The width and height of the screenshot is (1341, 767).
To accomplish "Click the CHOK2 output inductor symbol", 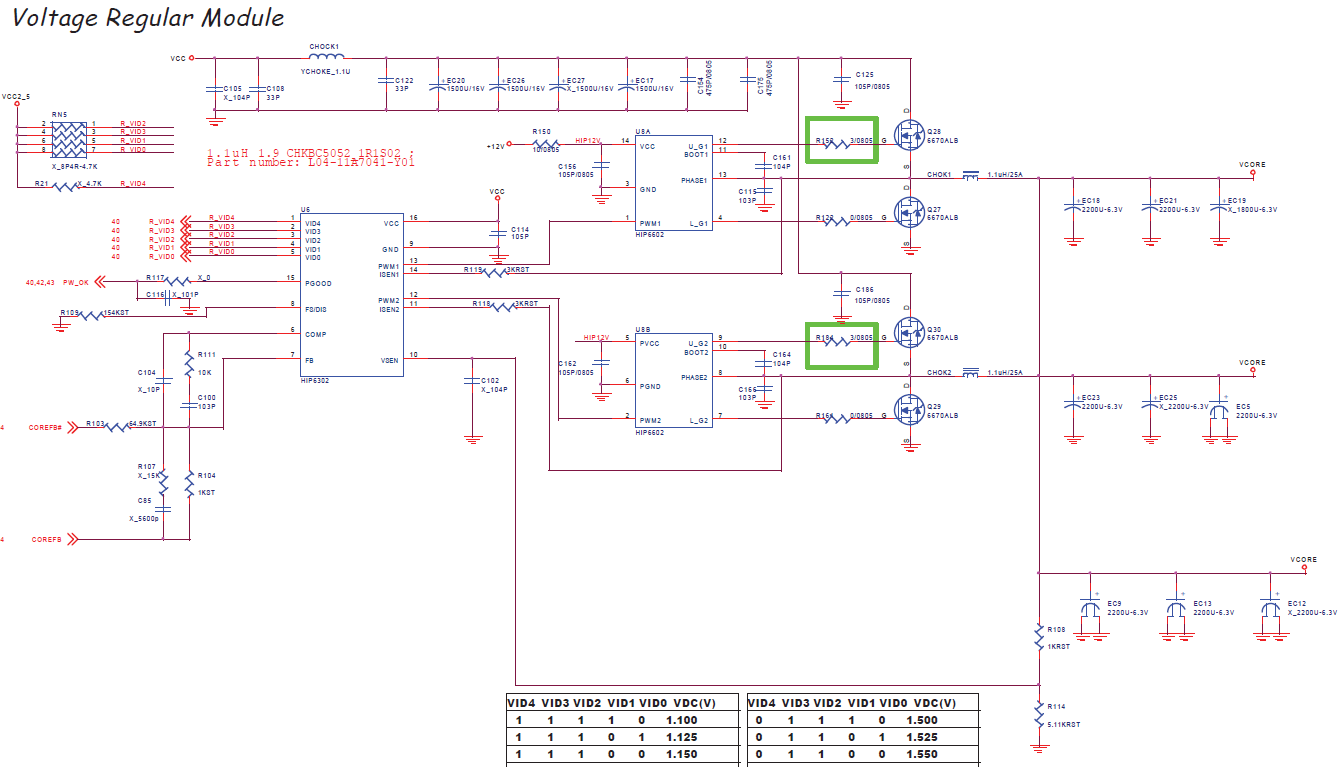I will pos(969,373).
